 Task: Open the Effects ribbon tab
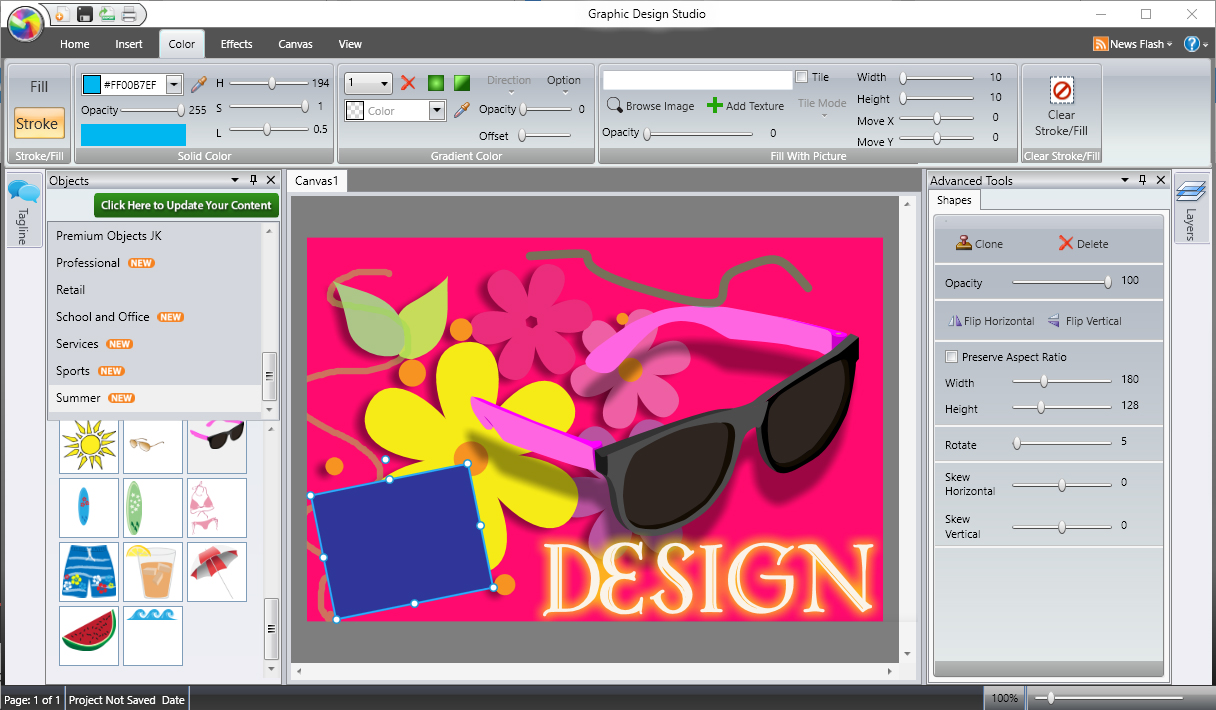click(x=237, y=44)
